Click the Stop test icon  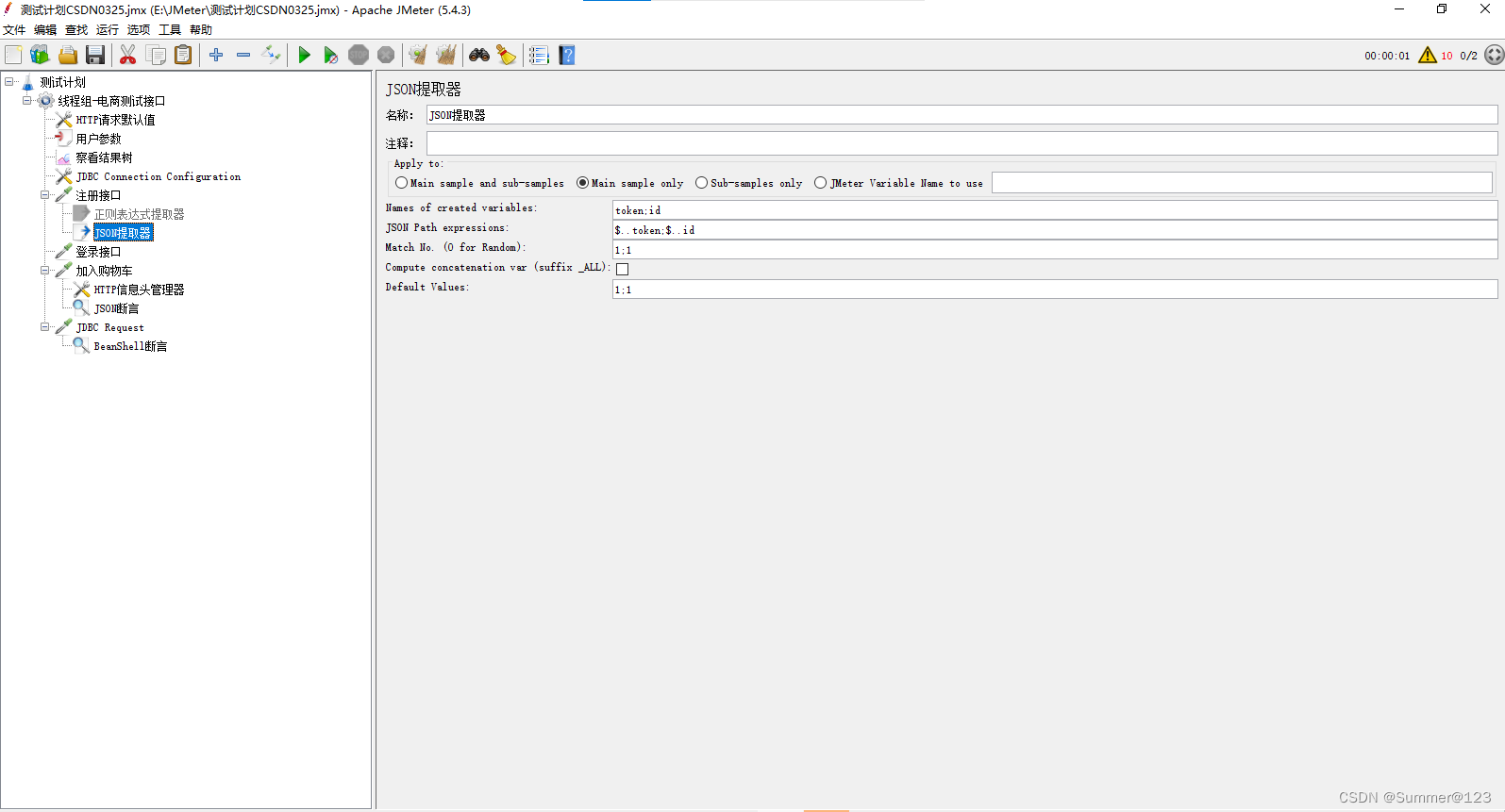(x=359, y=55)
